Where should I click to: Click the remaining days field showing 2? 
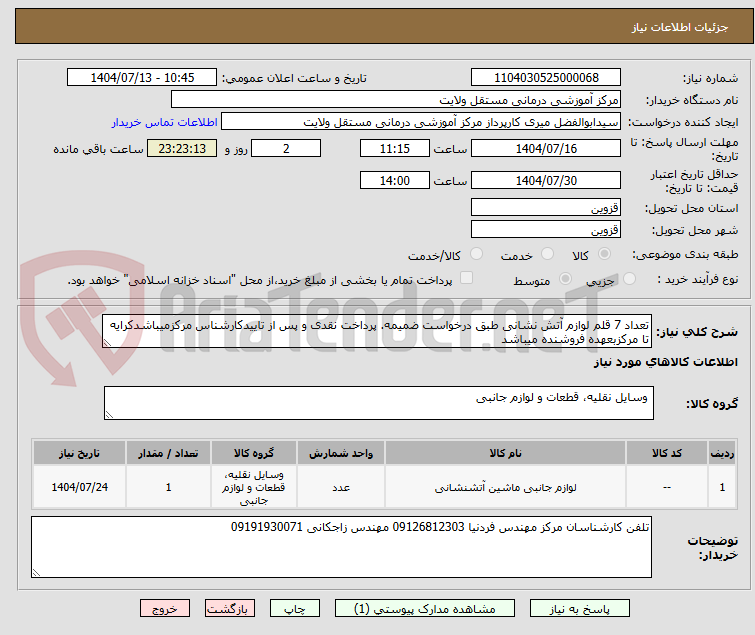pyautogui.click(x=286, y=148)
